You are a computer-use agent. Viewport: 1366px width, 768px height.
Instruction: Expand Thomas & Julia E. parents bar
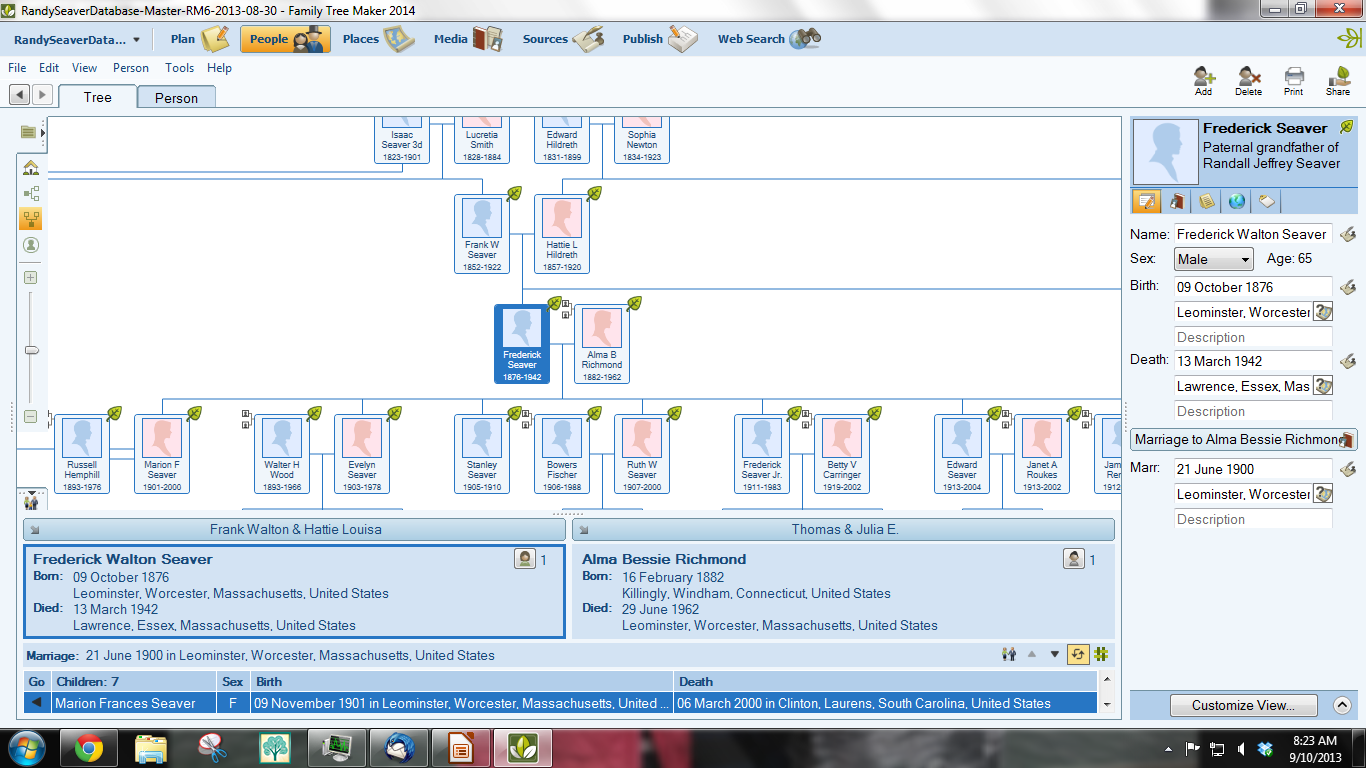coord(843,529)
